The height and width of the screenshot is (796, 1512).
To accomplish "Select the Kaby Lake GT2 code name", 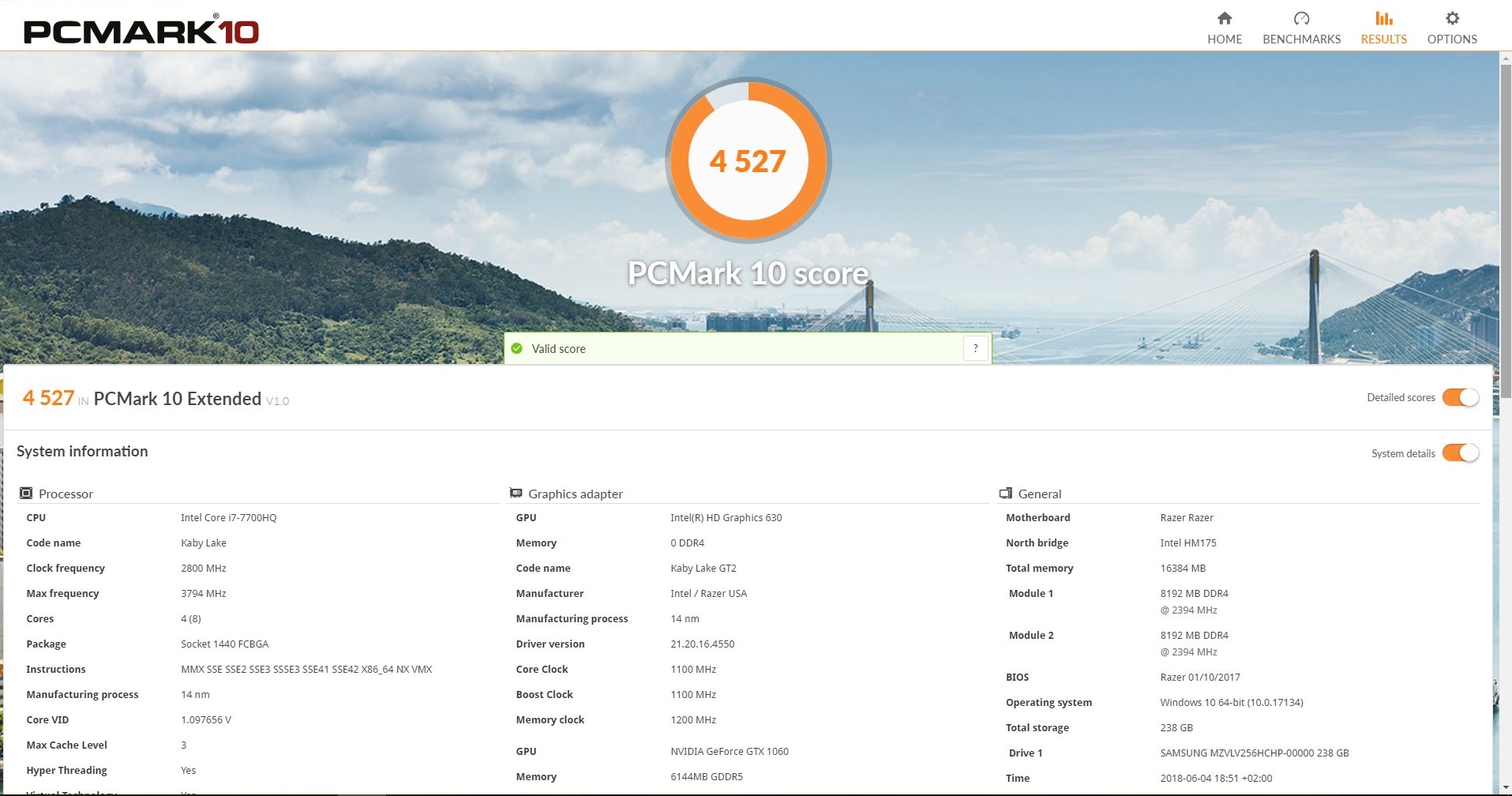I will click(703, 568).
